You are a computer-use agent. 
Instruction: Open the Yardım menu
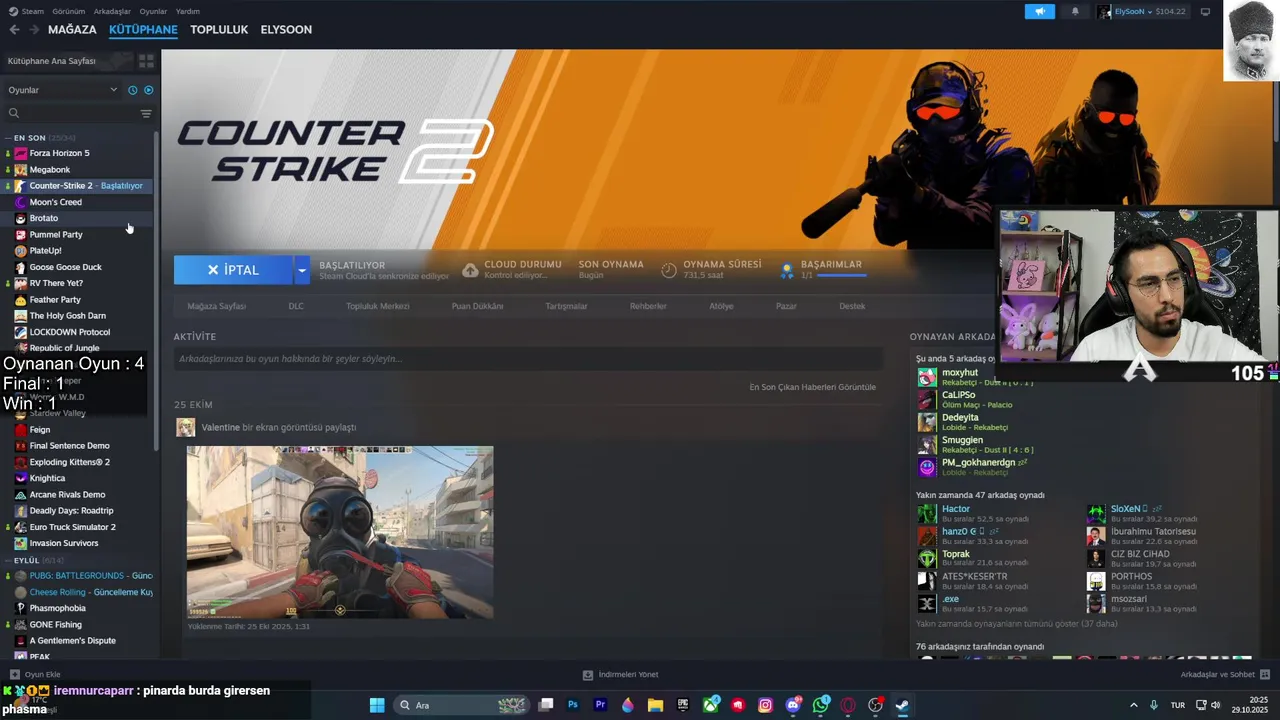(188, 11)
